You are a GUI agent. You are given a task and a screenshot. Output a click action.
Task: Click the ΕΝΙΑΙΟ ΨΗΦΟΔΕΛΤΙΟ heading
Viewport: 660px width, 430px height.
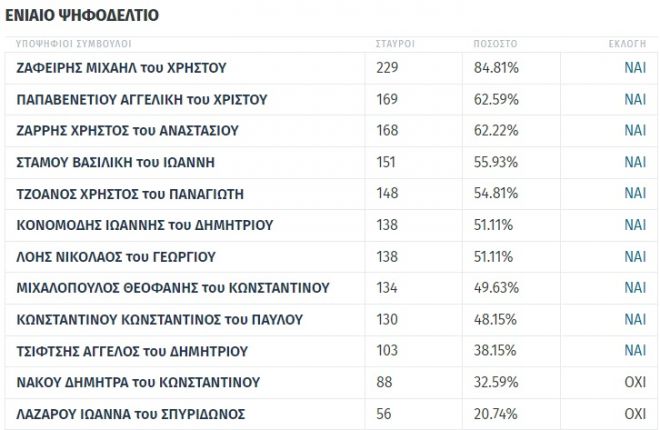[82, 16]
